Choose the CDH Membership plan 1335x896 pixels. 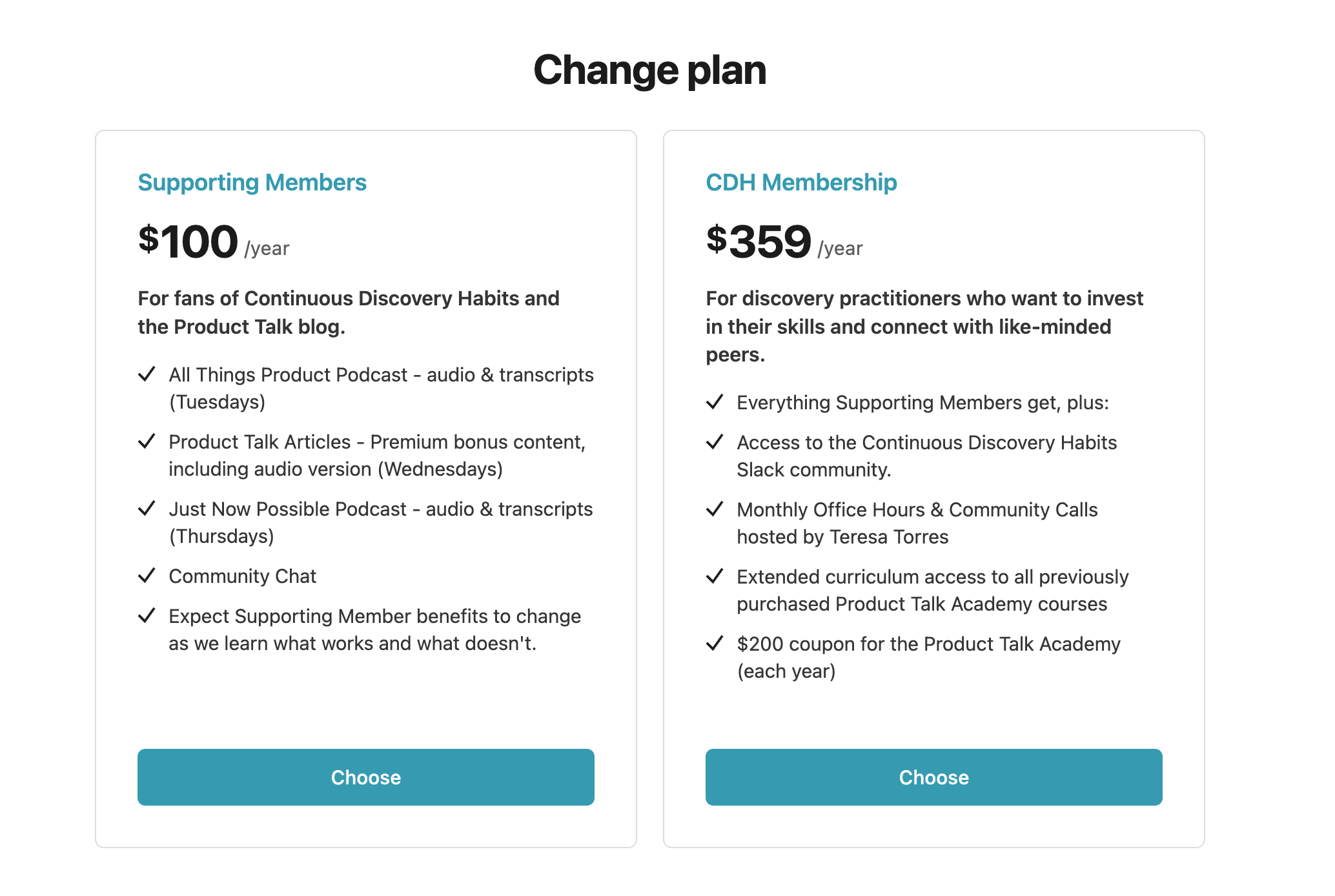(933, 777)
